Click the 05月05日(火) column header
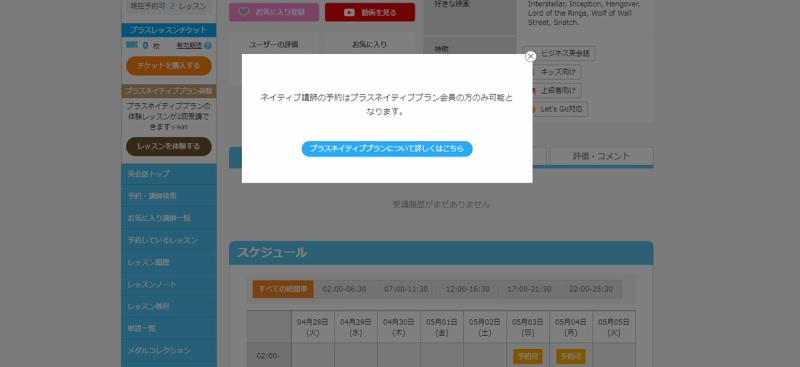Viewport: 800px width, 367px height. 614,327
